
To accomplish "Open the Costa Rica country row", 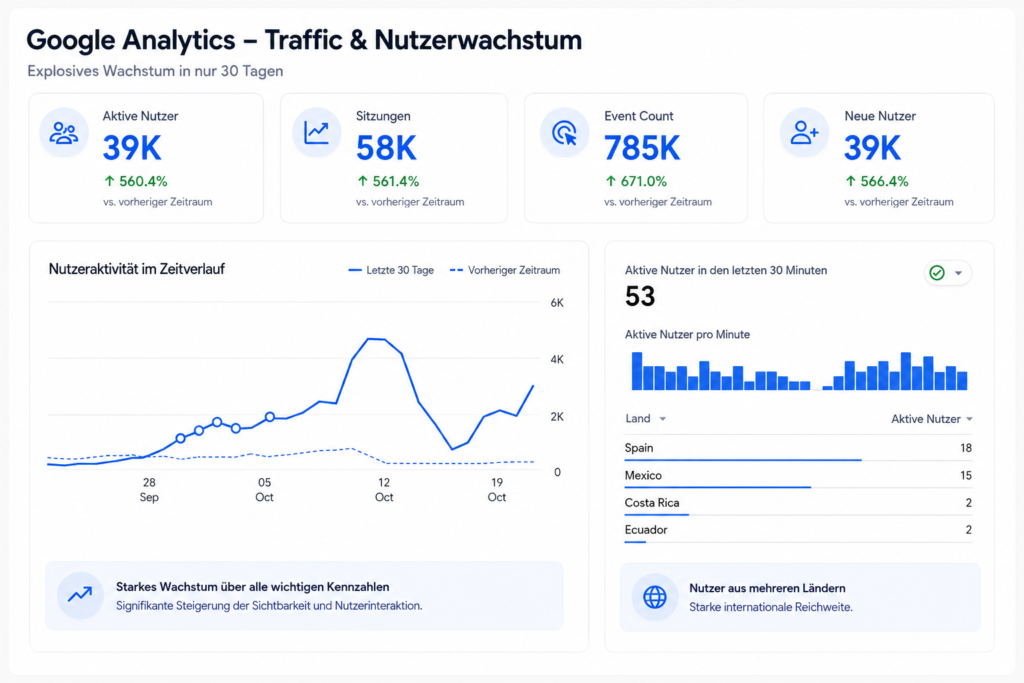I will click(798, 503).
